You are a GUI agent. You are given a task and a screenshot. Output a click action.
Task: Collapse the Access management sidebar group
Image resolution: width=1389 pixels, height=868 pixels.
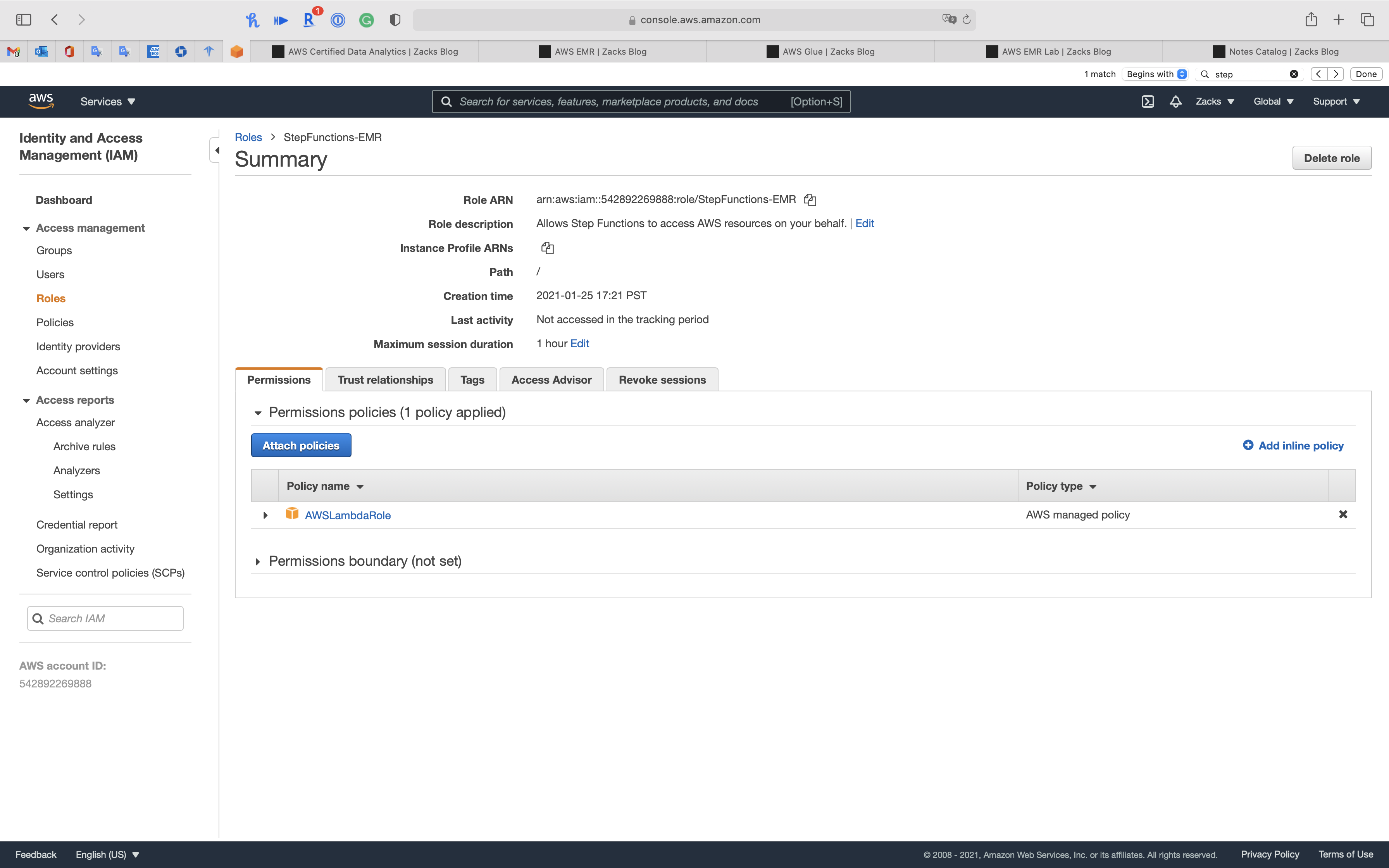pos(26,229)
